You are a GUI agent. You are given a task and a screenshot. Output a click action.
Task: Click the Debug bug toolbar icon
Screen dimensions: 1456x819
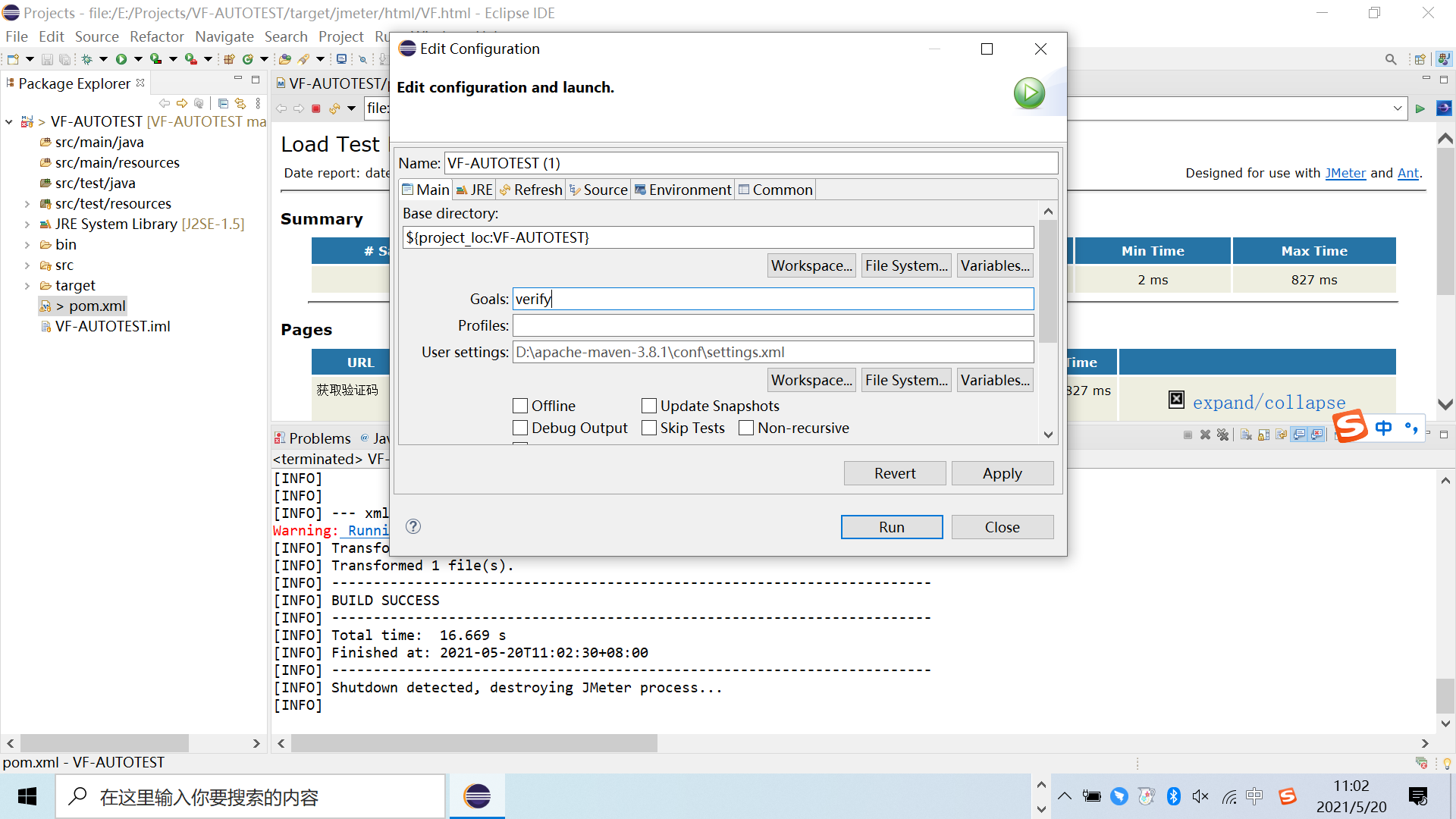click(86, 59)
